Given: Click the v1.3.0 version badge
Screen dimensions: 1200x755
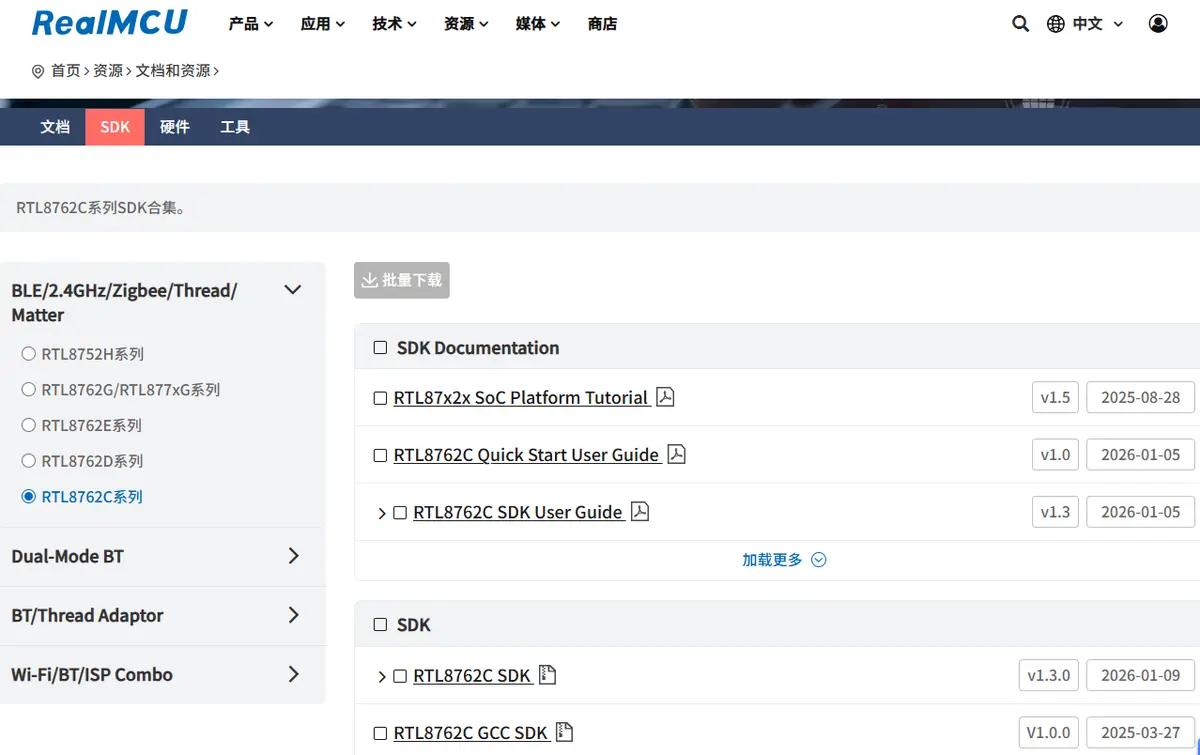Looking at the screenshot, I should click(x=1049, y=675).
